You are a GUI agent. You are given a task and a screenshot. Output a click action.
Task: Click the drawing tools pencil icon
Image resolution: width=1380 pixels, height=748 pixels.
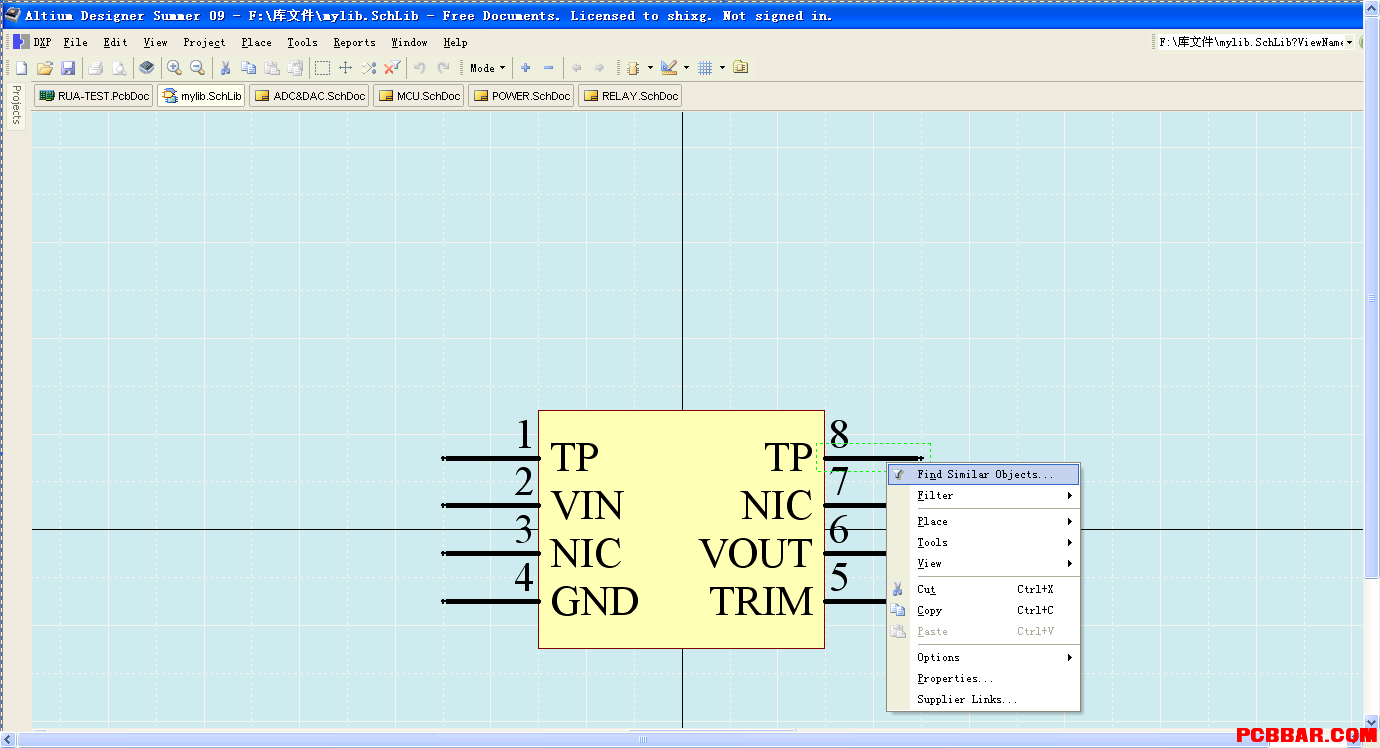tap(669, 68)
